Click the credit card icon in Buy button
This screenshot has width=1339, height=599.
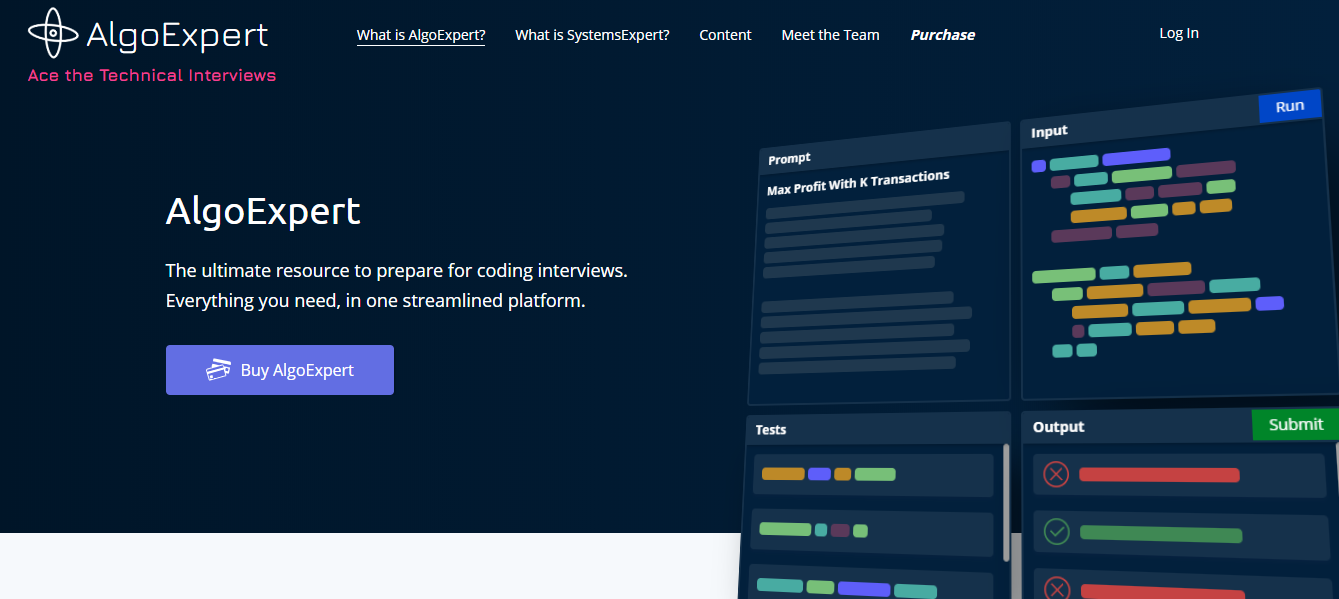tap(218, 370)
